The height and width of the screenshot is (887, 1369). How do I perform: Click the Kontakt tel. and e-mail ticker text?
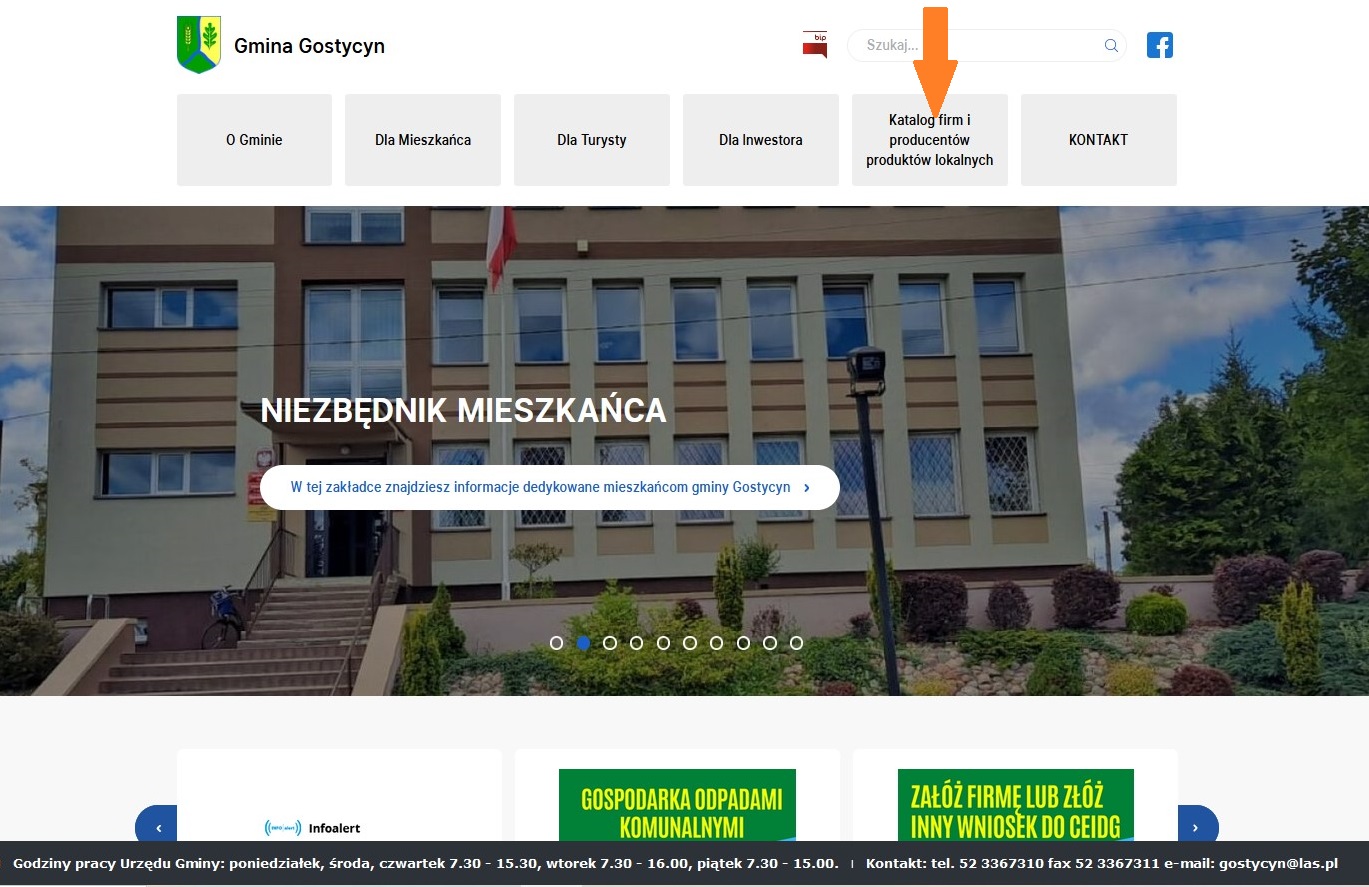point(1102,863)
